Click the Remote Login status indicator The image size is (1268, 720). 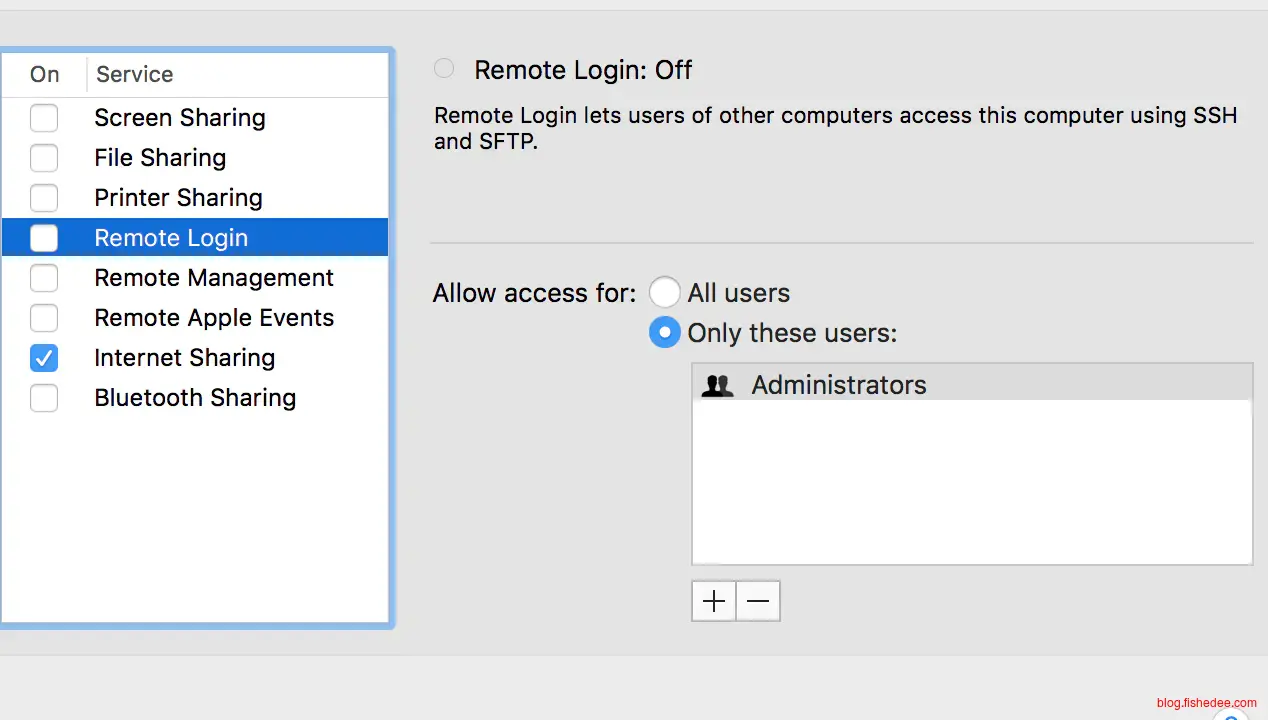444,69
